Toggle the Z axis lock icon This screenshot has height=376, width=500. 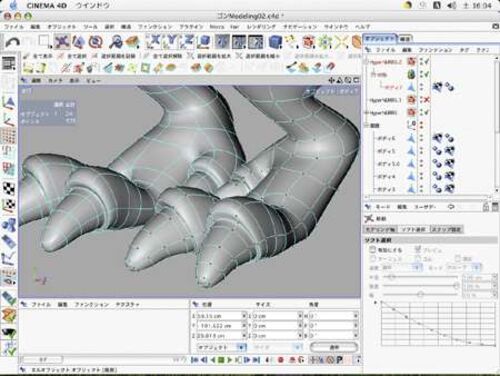(187, 42)
